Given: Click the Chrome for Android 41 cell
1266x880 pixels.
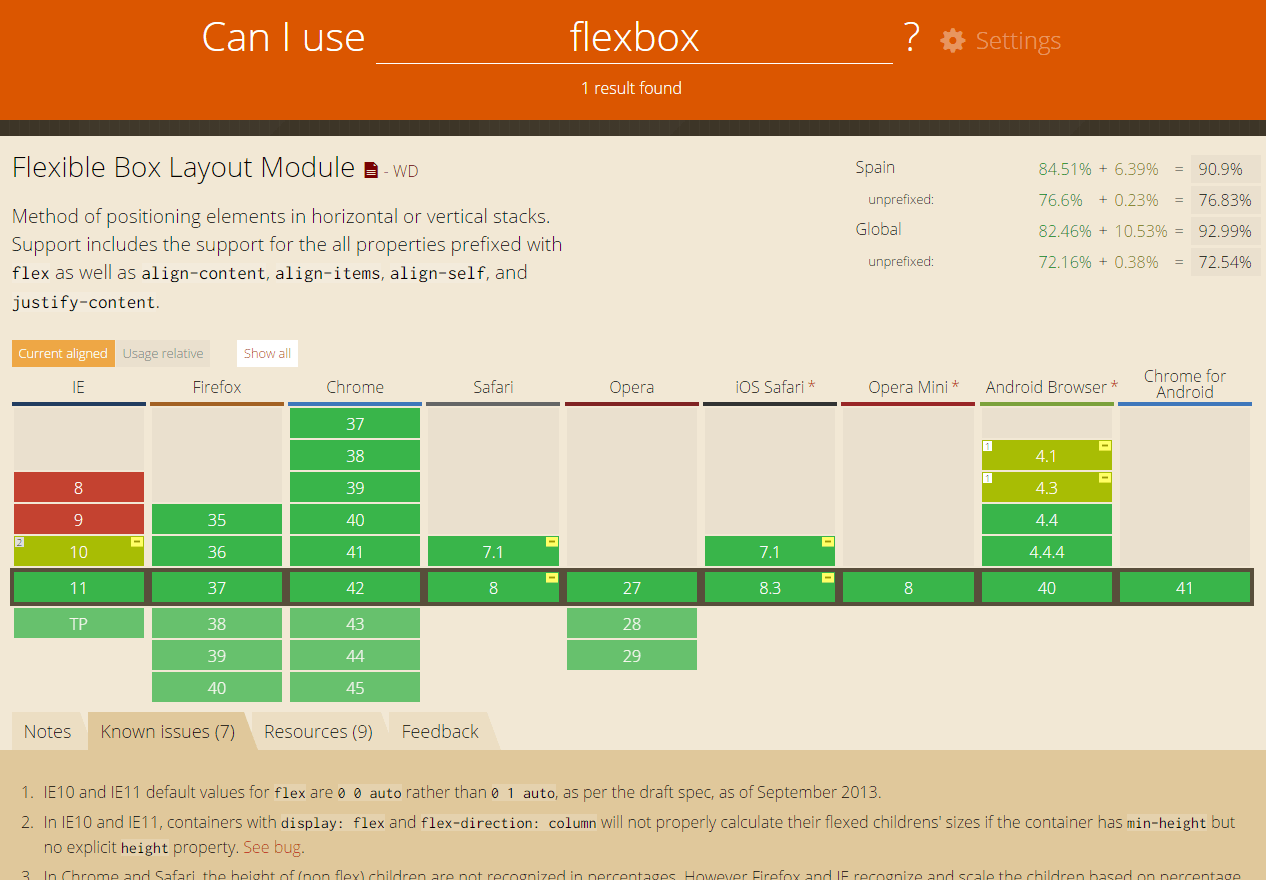Looking at the screenshot, I should [x=1185, y=587].
